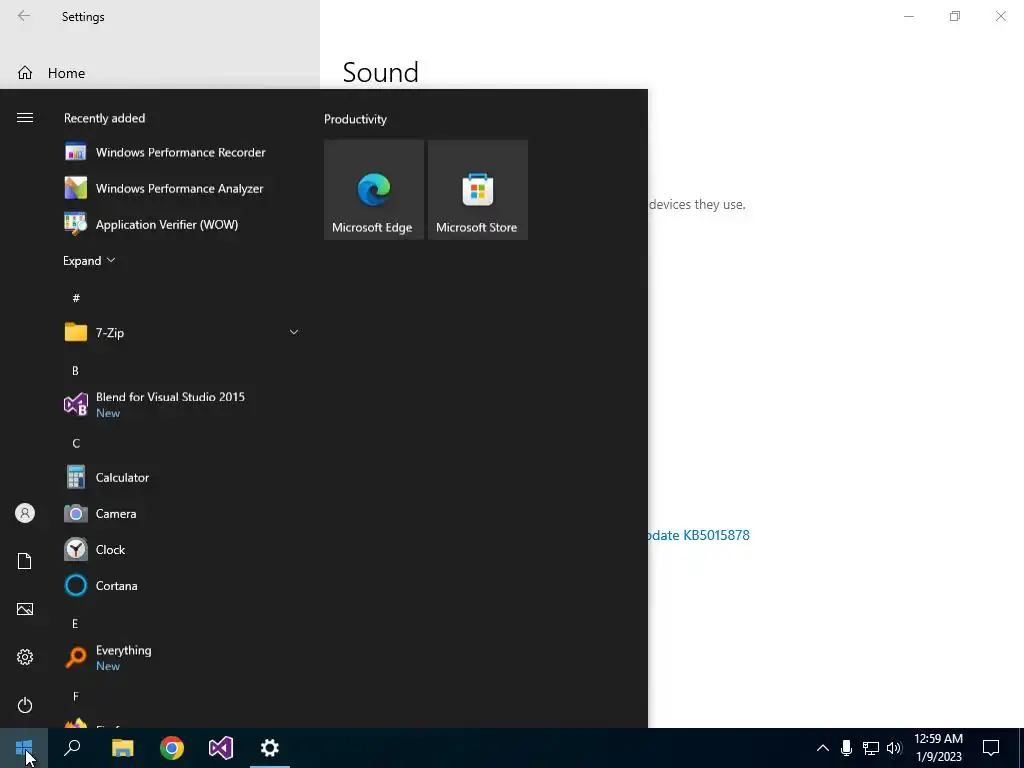Image resolution: width=1024 pixels, height=768 pixels.
Task: Click the Recently added heading
Action: [104, 118]
